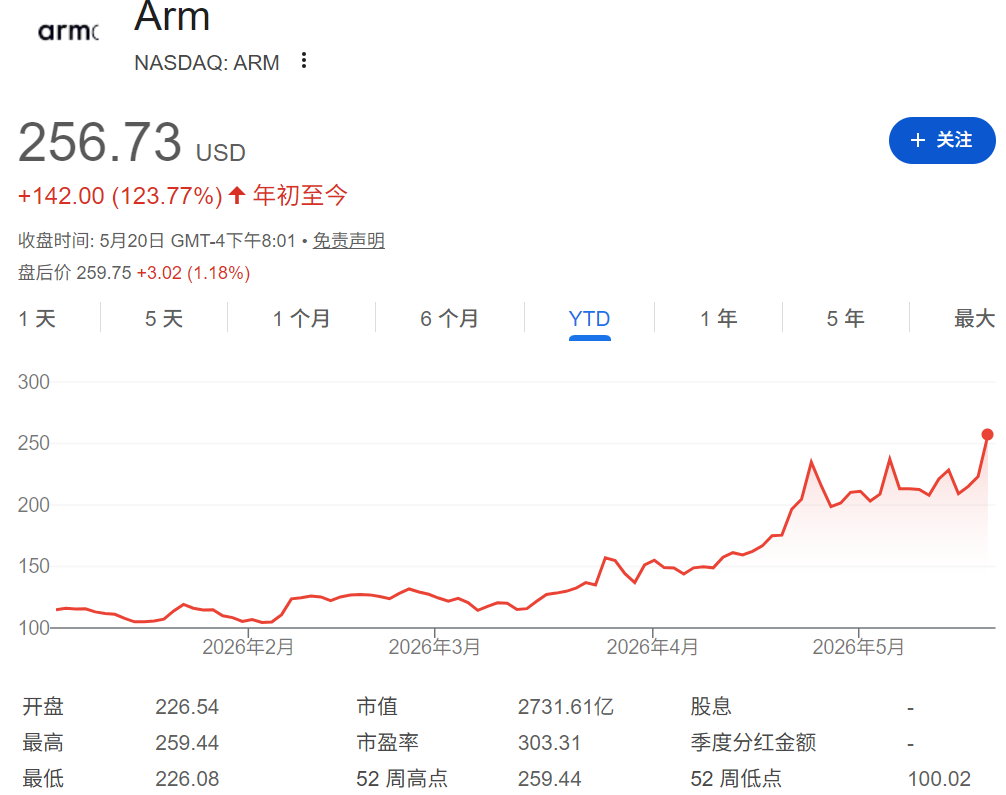Screen dimensions: 1006x795
Task: Click the 52 周高点 label
Action: pos(402,779)
